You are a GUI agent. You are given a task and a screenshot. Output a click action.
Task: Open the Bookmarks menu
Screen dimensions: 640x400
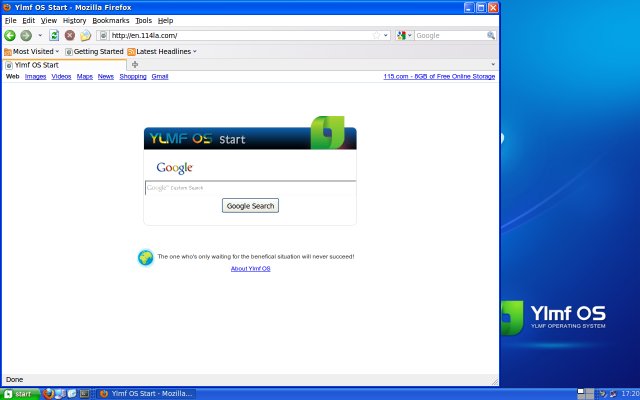[x=111, y=20]
